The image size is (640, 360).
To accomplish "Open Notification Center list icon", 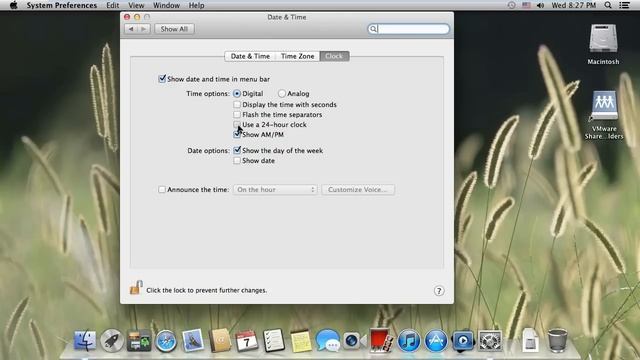I will click(624, 5).
